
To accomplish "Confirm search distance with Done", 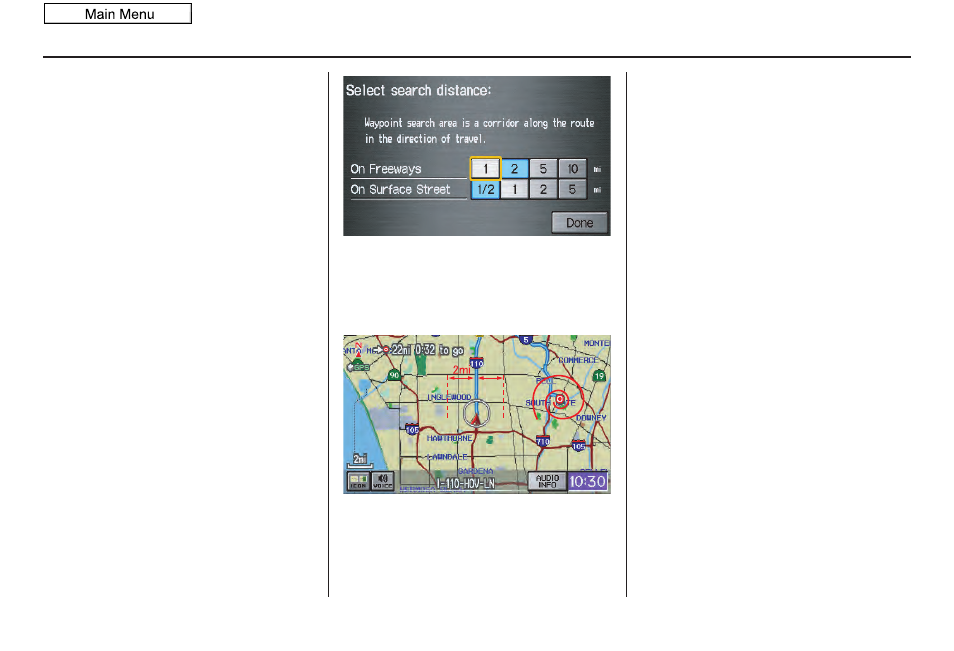I will (579, 223).
